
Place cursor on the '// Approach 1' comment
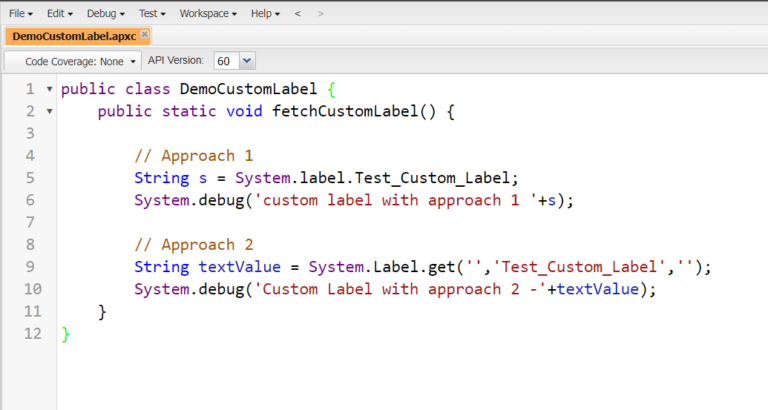193,156
